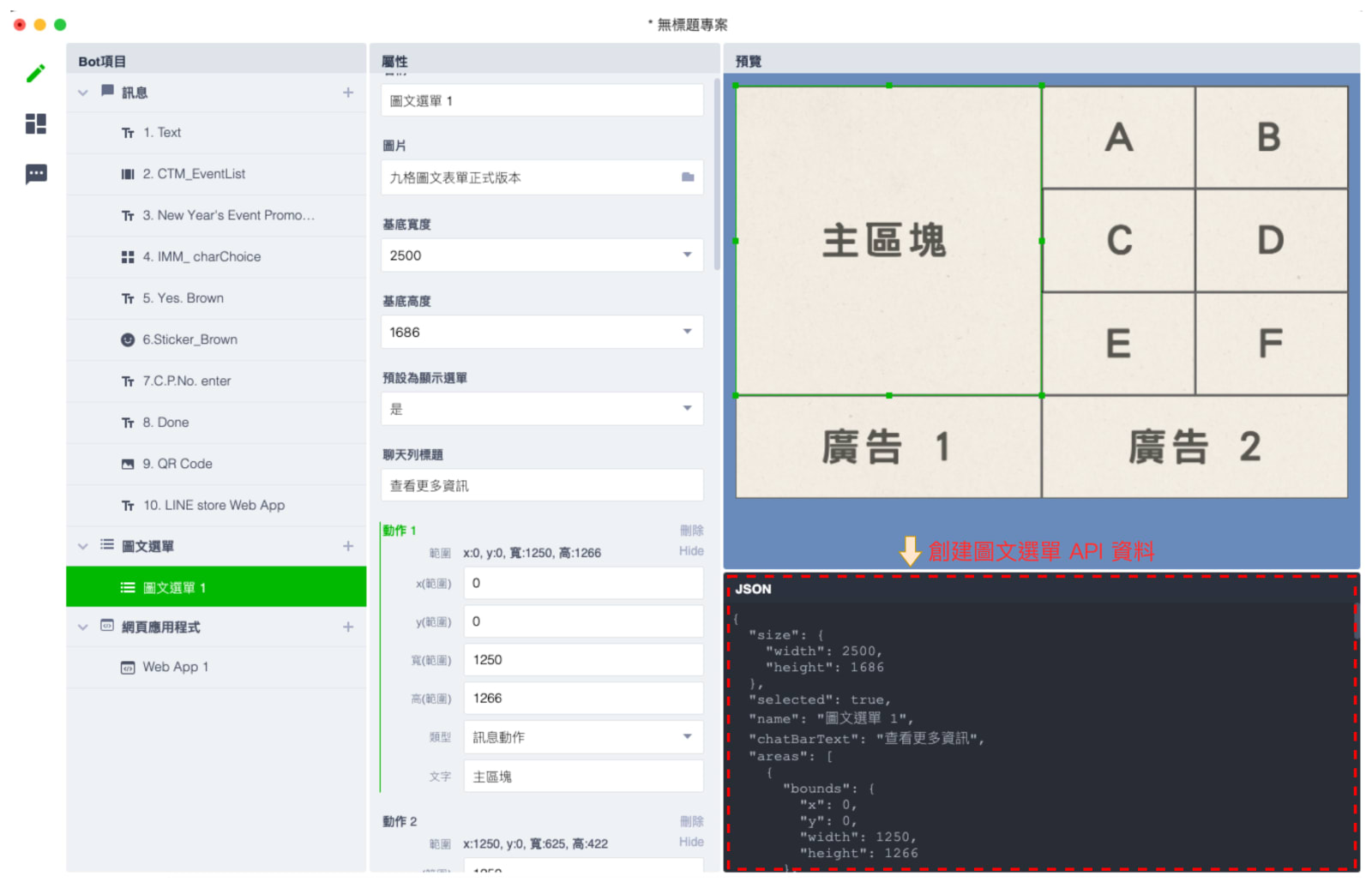1372x888 pixels.
Task: Click 刪除 for 動作 1
Action: coord(691,531)
